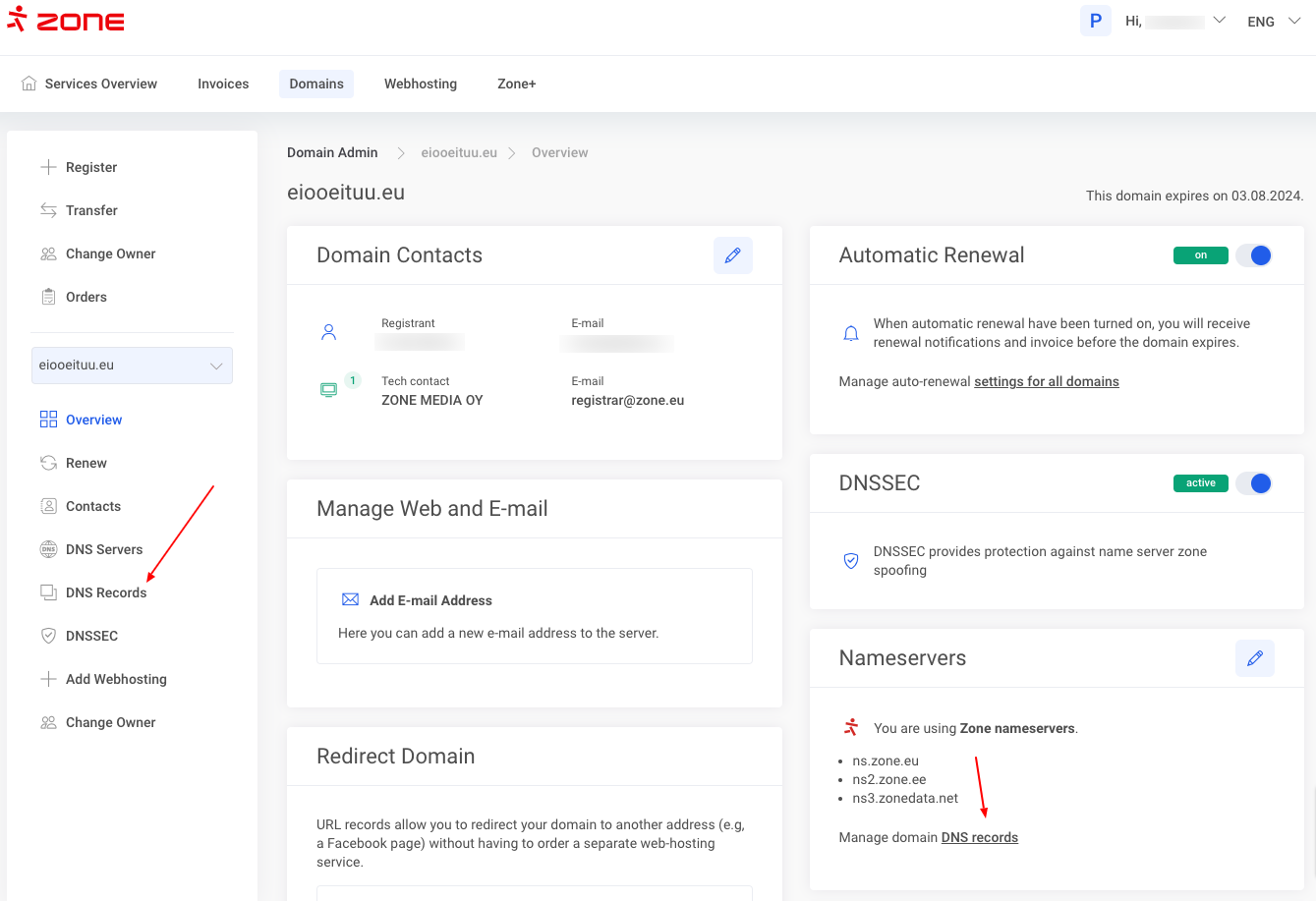Turn off the DNSSEC toggle switch
Viewport: 1316px width, 901px height.
pos(1253,483)
